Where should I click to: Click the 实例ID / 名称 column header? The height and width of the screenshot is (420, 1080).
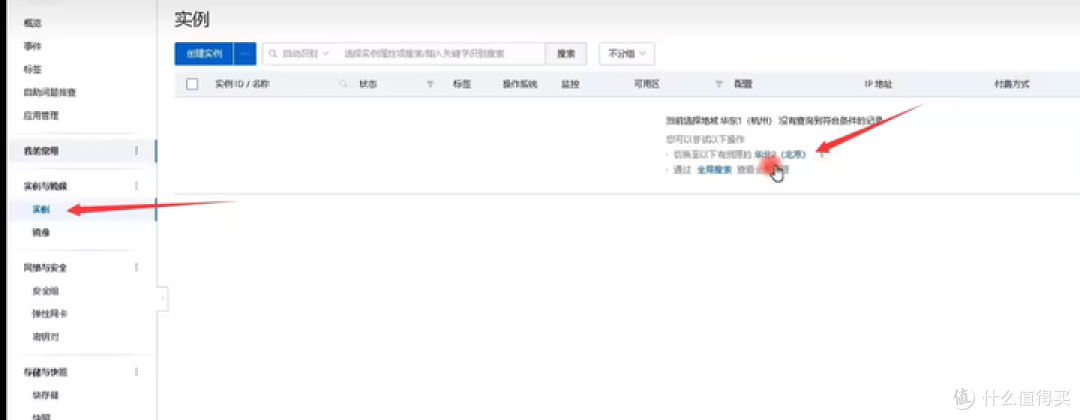(242, 84)
